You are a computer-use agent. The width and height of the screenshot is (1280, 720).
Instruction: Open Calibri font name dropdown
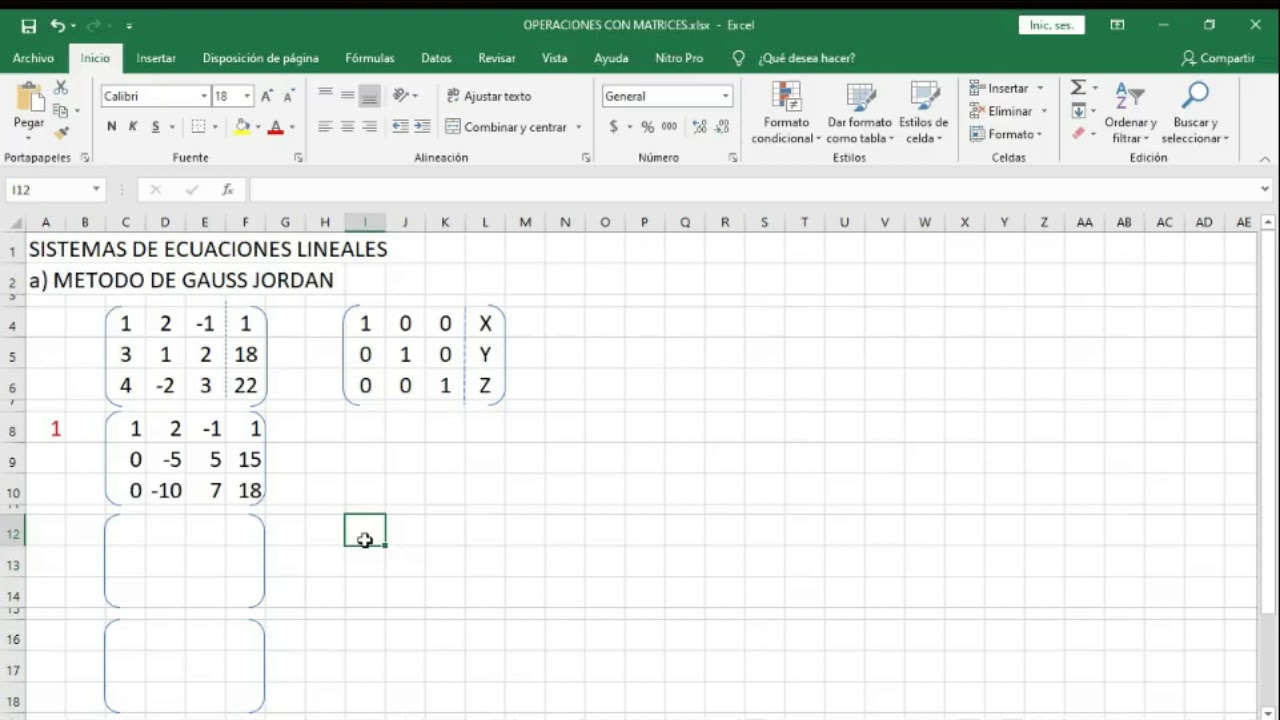click(204, 96)
